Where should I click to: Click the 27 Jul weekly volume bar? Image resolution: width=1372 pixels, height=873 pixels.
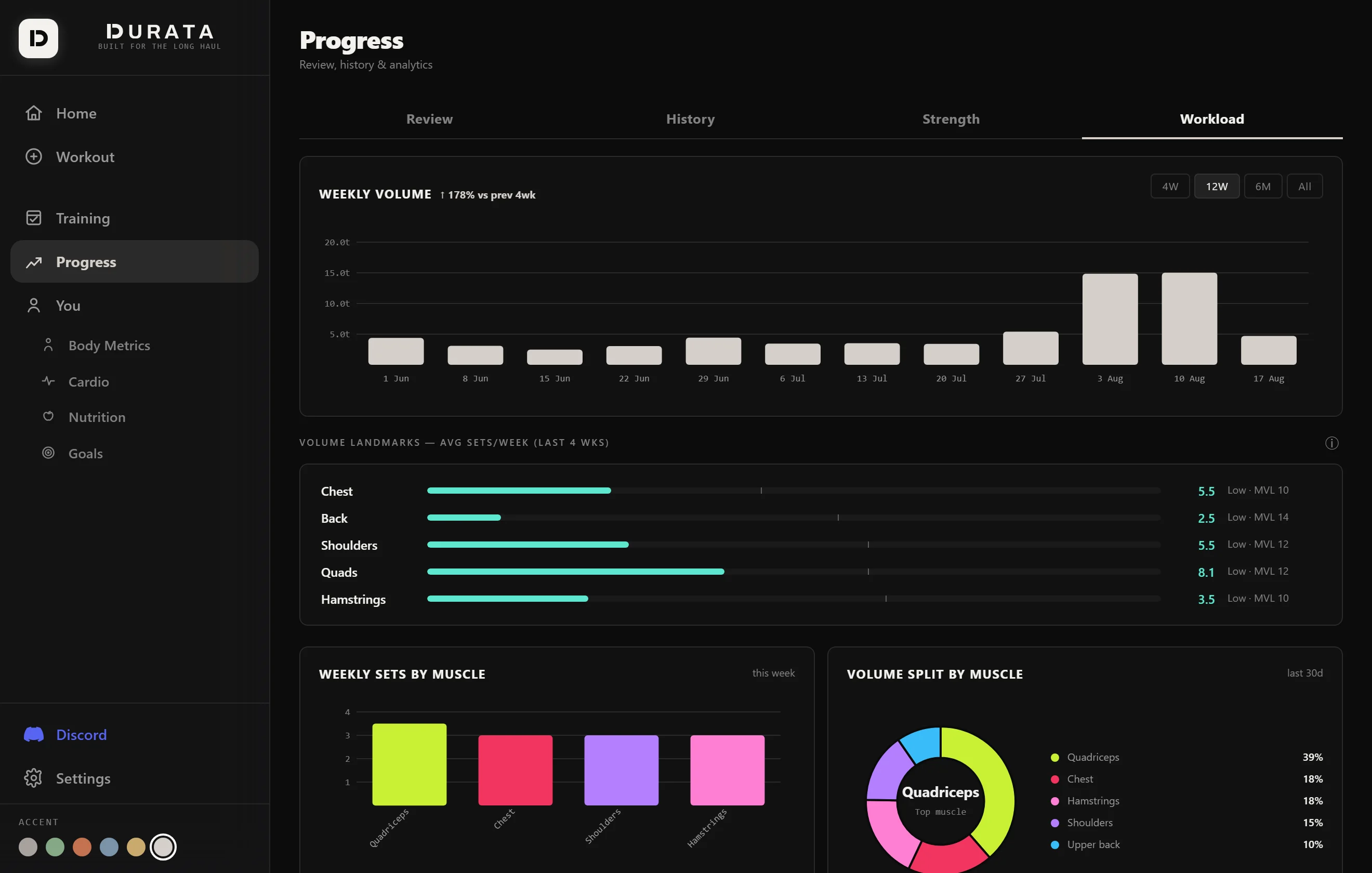tap(1030, 348)
